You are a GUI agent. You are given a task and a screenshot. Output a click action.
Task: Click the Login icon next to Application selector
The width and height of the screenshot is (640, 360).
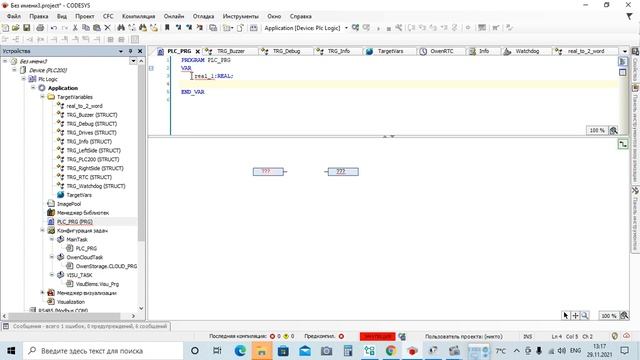356,28
